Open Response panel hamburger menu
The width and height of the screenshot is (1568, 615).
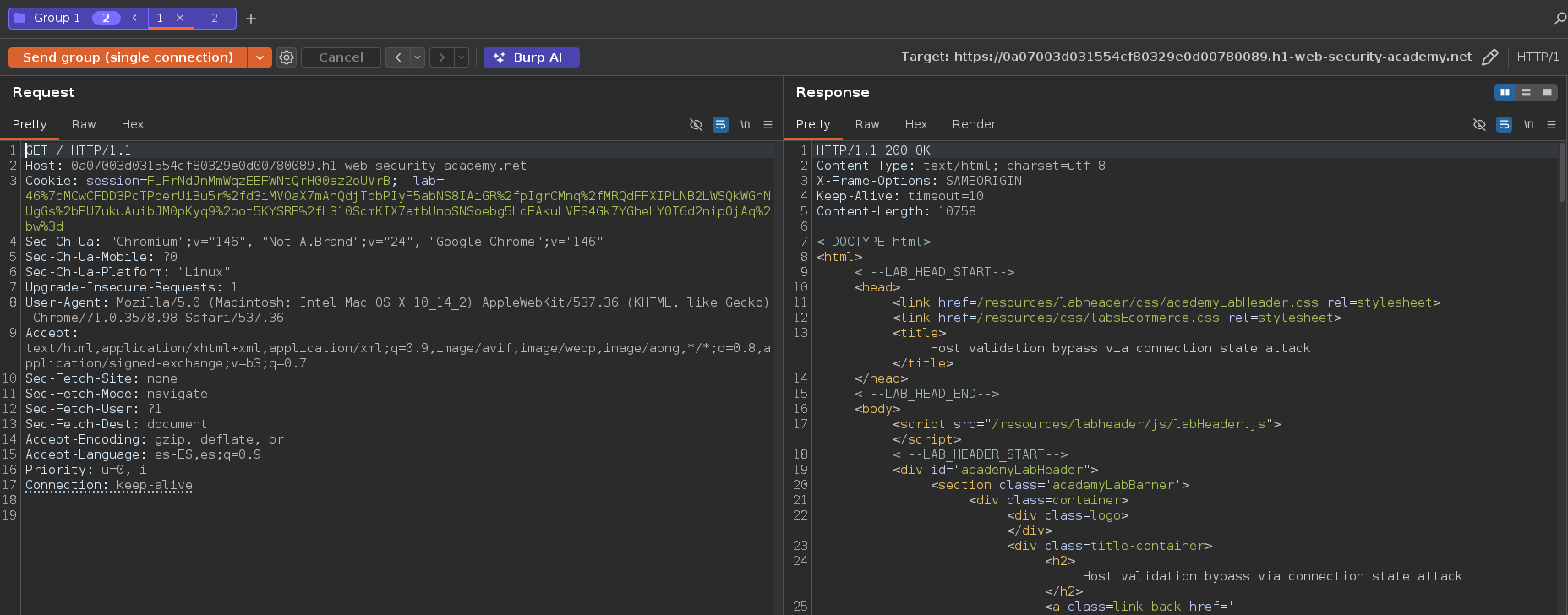click(x=1551, y=124)
